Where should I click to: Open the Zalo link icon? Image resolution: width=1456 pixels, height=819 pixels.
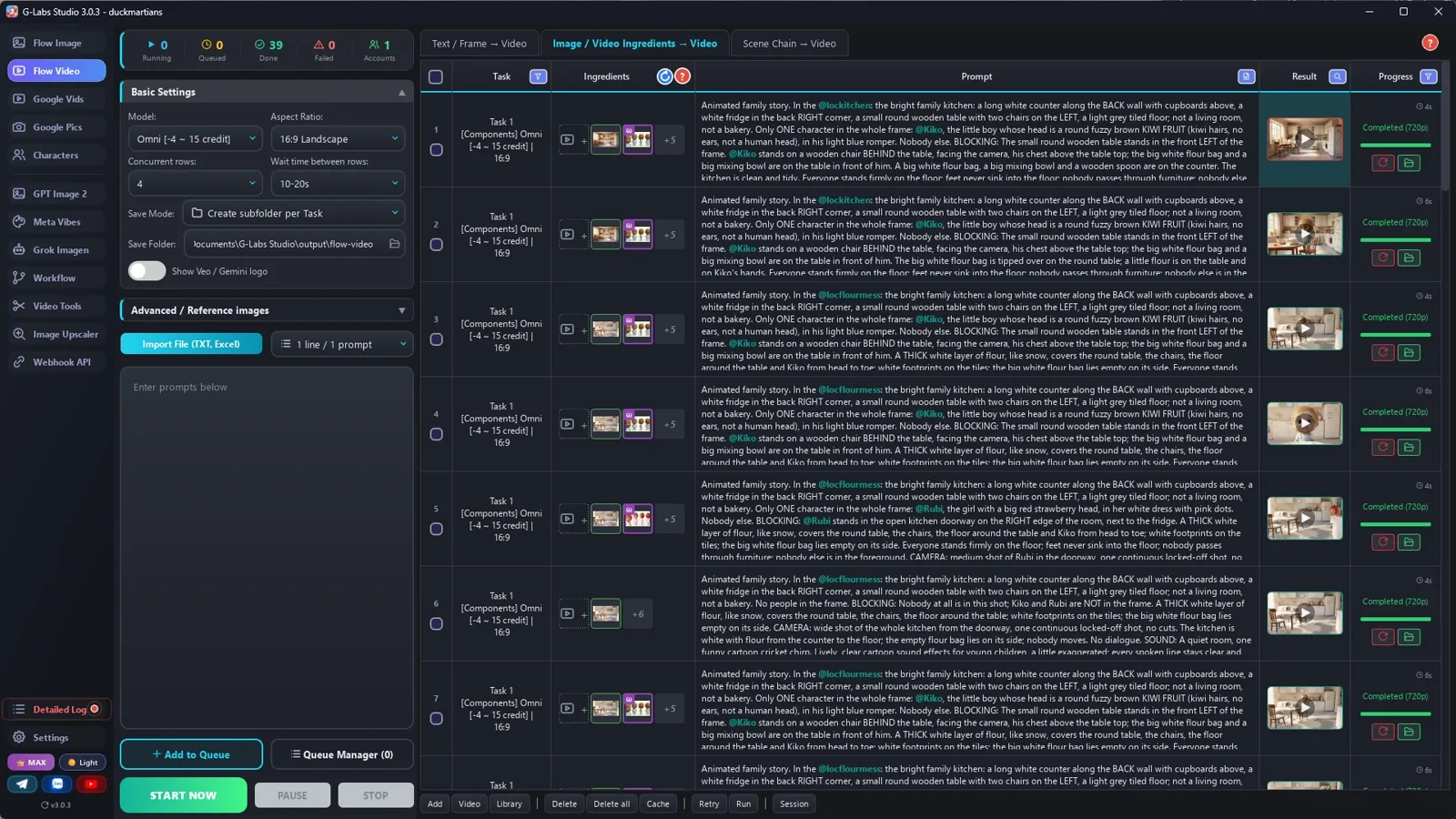pos(57,784)
